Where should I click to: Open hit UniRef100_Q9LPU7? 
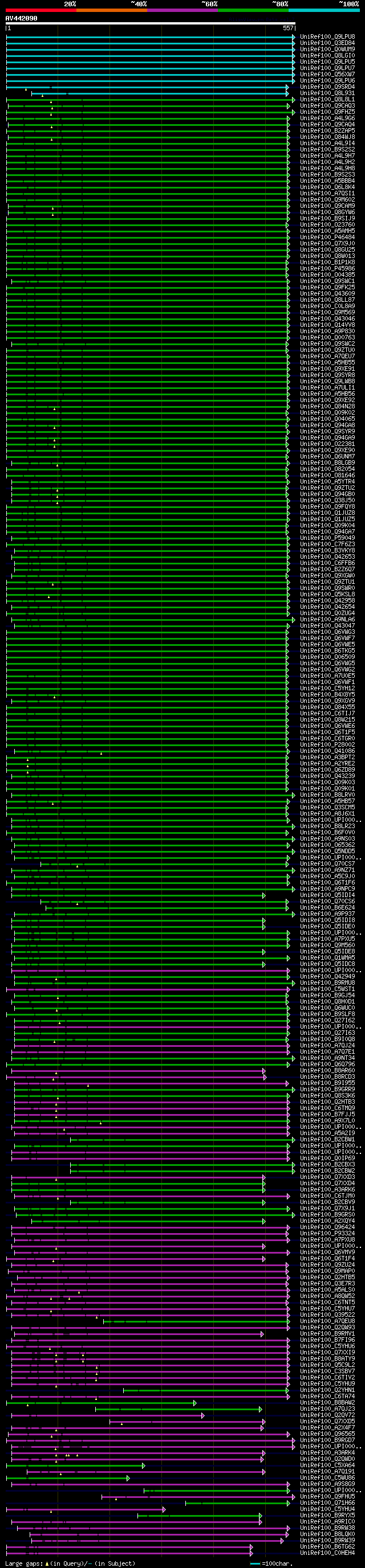(327, 68)
